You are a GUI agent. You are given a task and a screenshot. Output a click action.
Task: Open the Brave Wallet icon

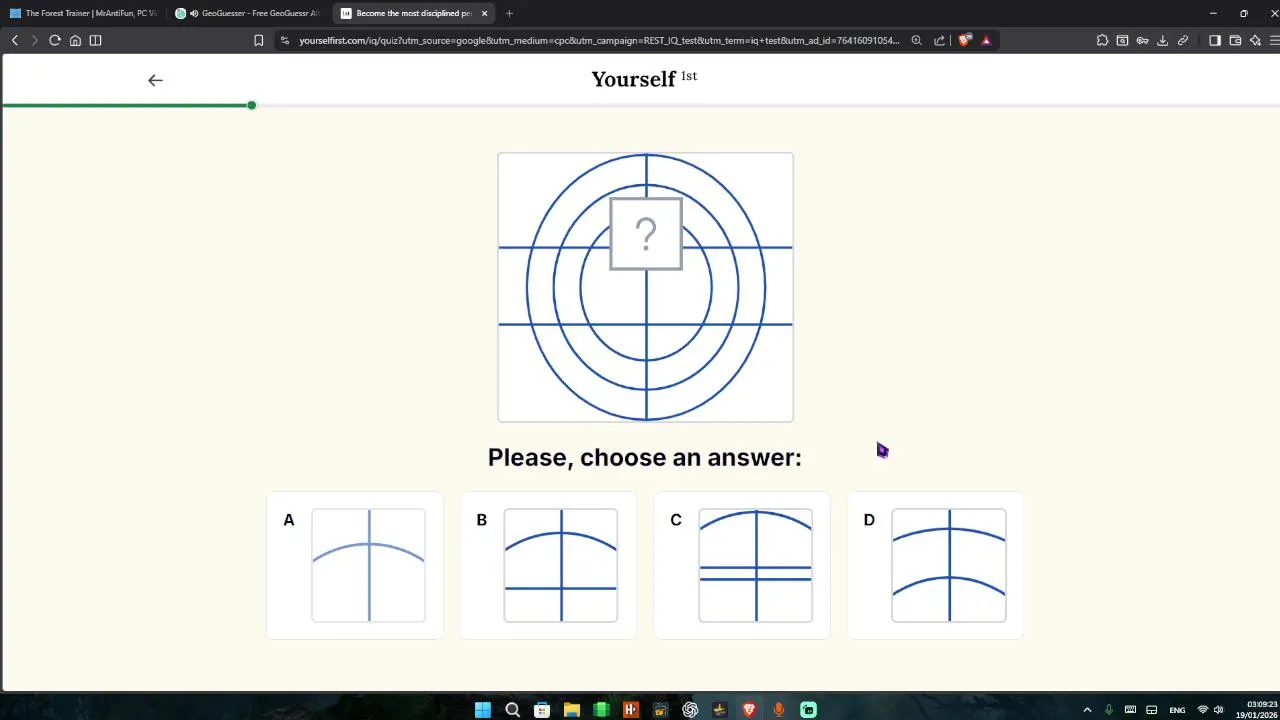point(1235,40)
